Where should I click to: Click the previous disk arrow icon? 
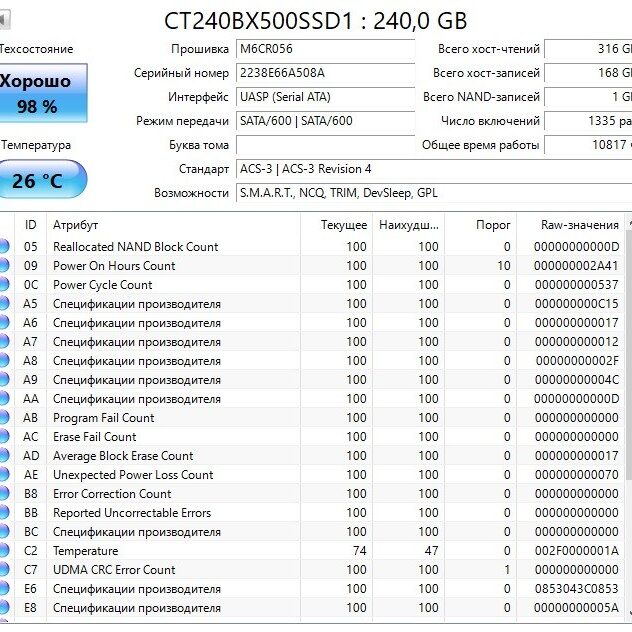tap(4, 20)
